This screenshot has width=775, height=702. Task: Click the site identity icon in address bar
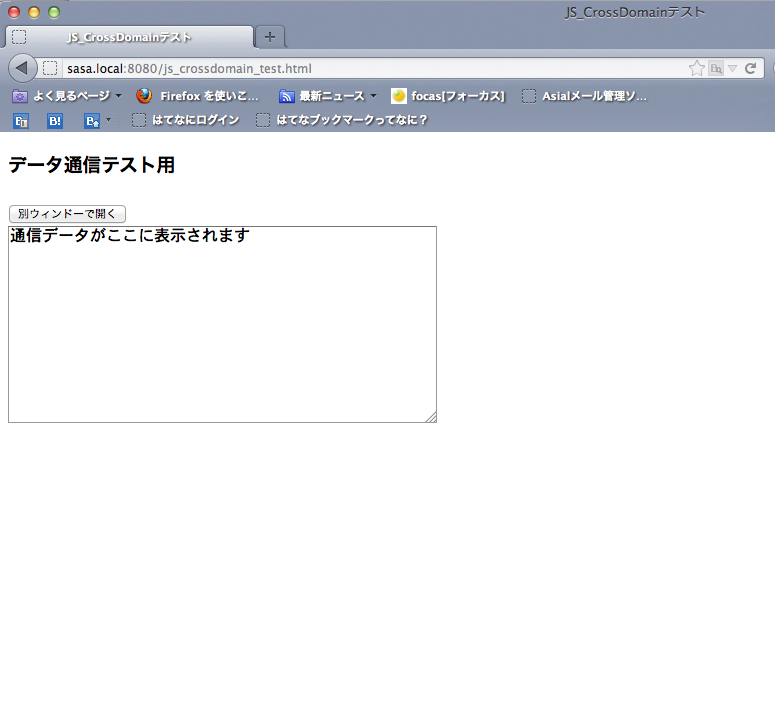pos(50,69)
